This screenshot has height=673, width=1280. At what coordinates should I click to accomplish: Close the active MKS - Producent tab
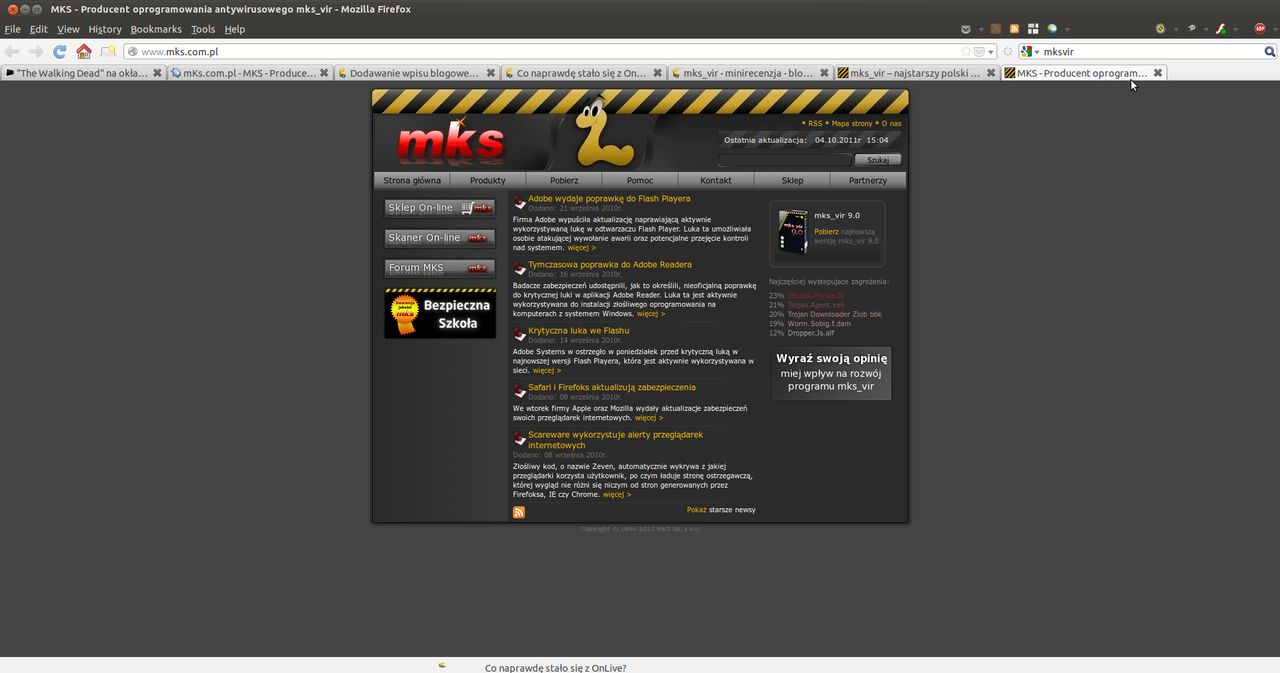(x=1158, y=73)
